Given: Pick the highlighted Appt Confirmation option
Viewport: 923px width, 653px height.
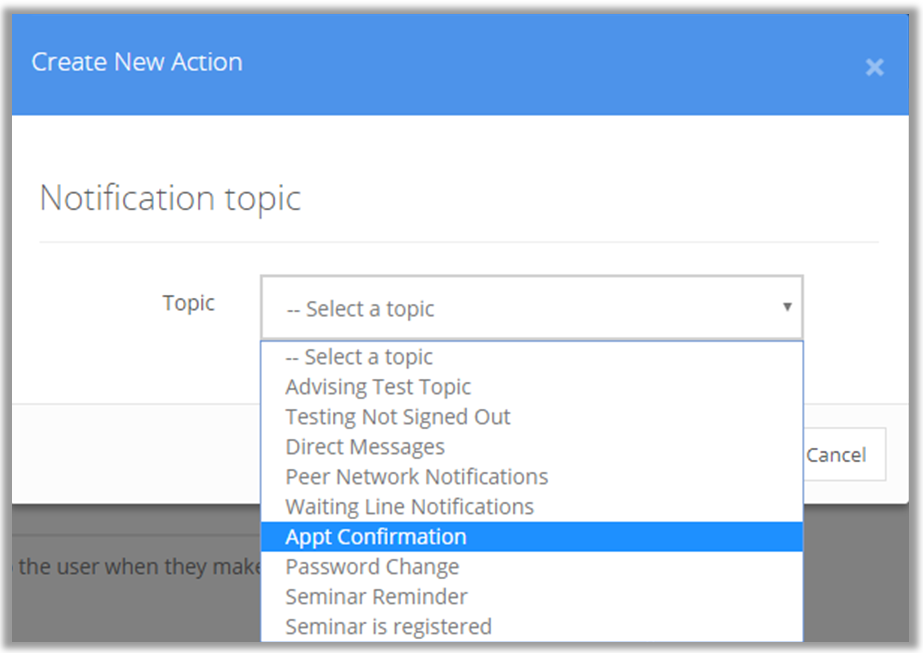Looking at the screenshot, I should (376, 537).
